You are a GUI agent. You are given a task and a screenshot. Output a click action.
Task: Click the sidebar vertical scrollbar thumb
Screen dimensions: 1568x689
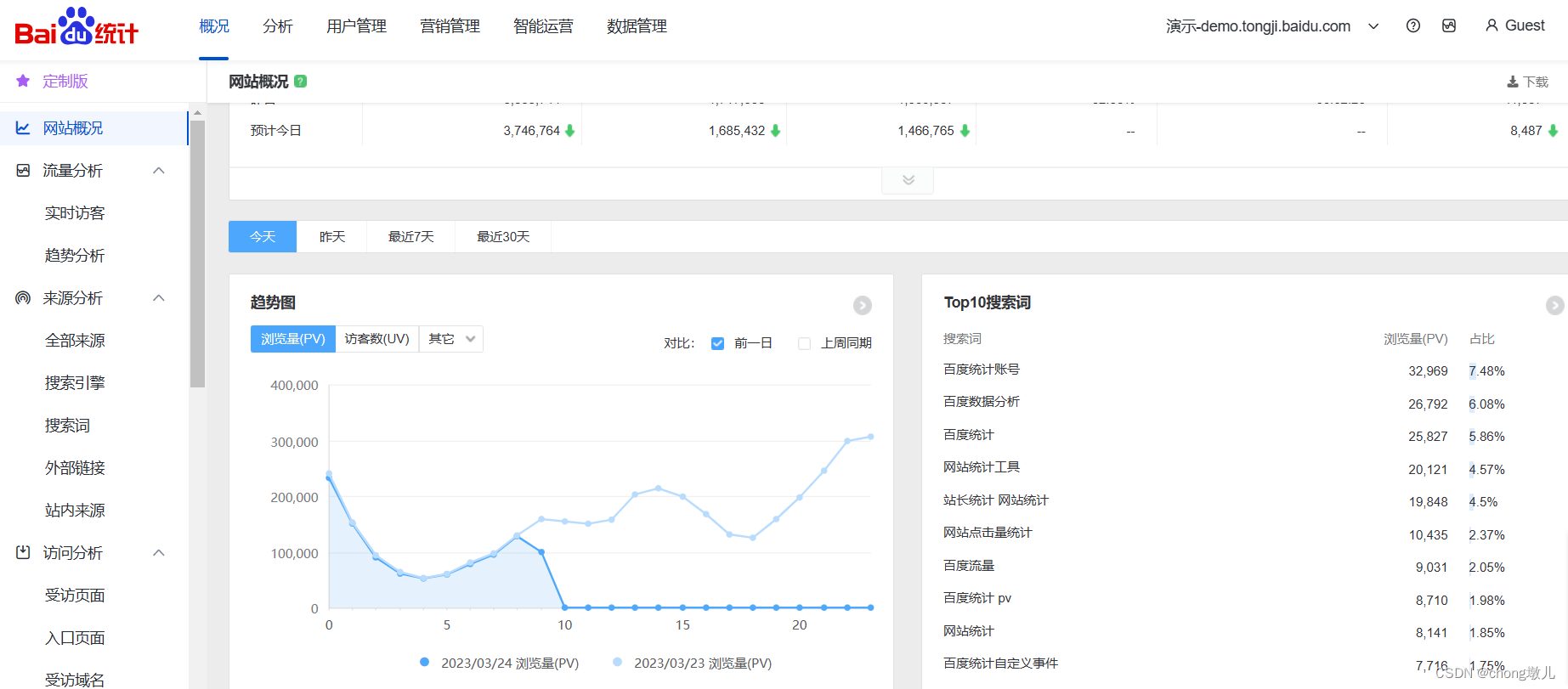197,253
